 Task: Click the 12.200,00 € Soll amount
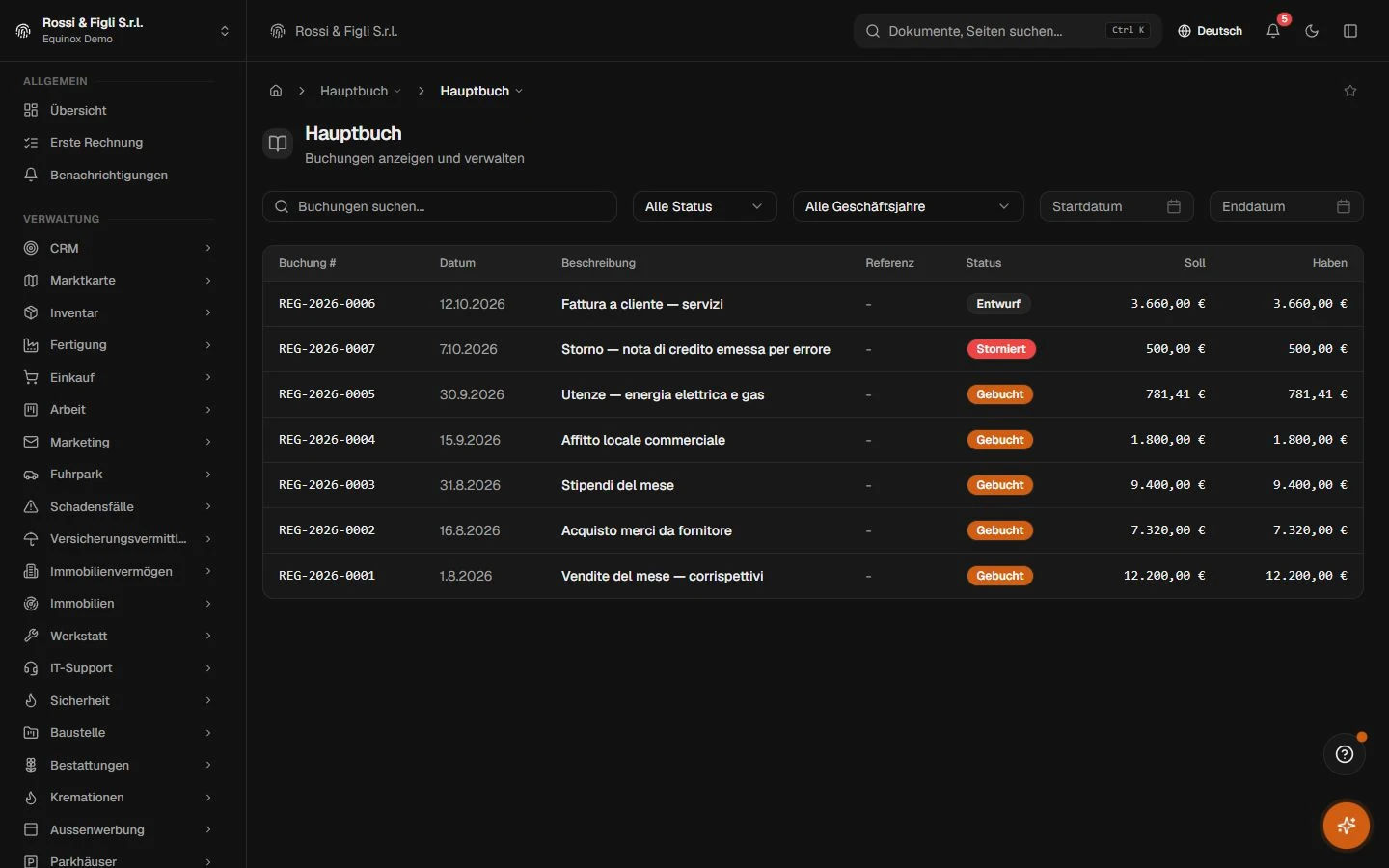pos(1164,576)
